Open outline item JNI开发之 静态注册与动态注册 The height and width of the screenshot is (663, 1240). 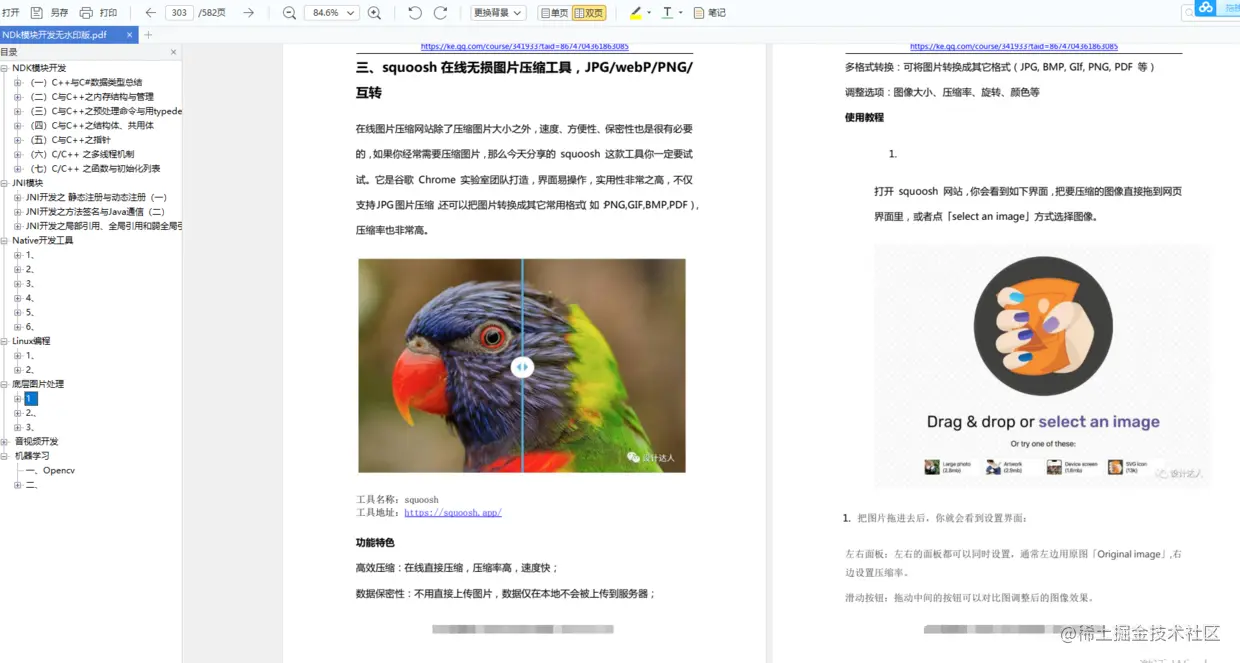tap(97, 197)
